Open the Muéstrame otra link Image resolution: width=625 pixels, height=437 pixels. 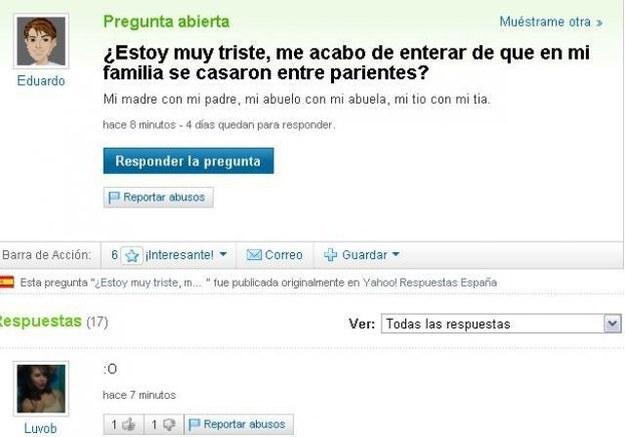pos(550,22)
